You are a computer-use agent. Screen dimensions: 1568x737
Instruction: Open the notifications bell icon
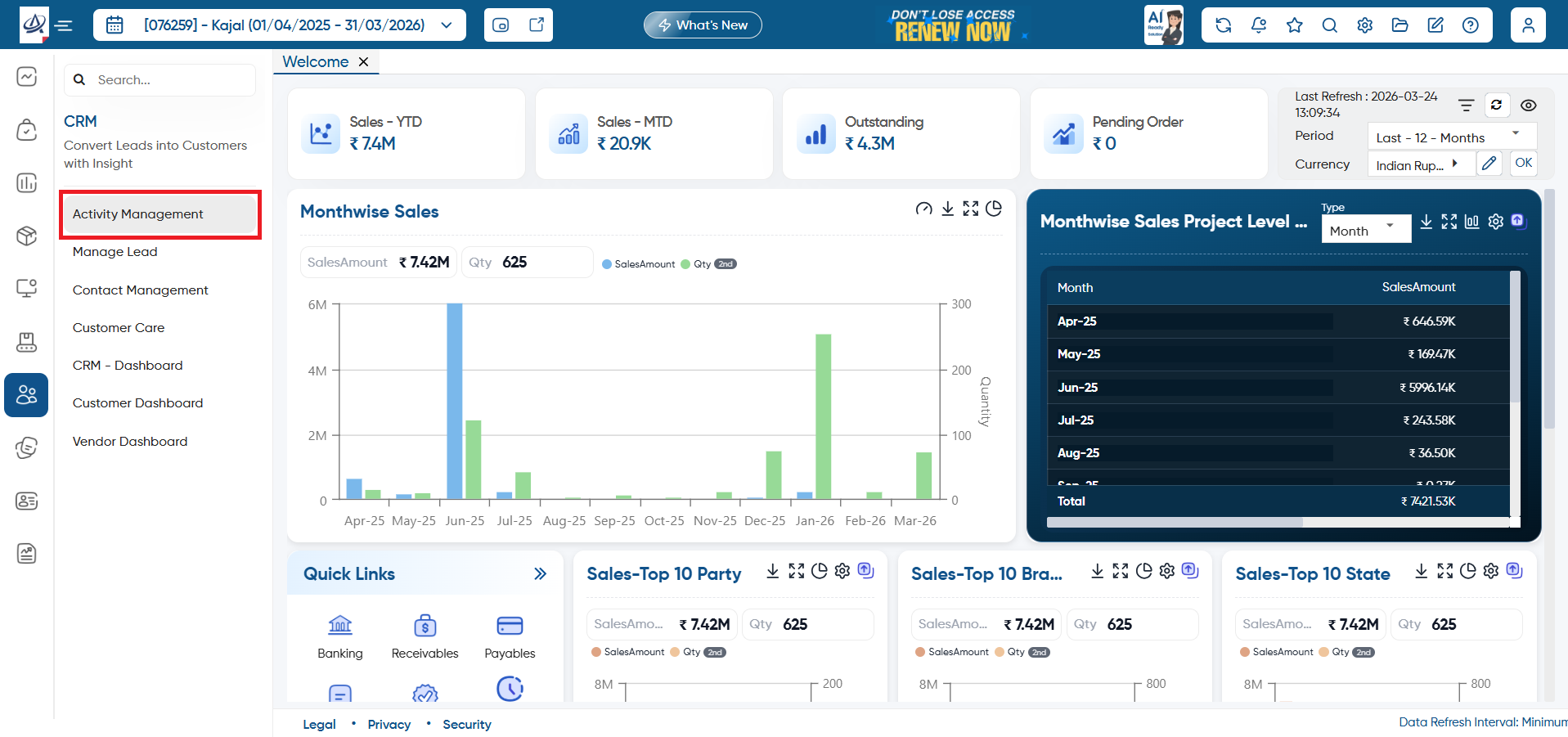(1259, 25)
